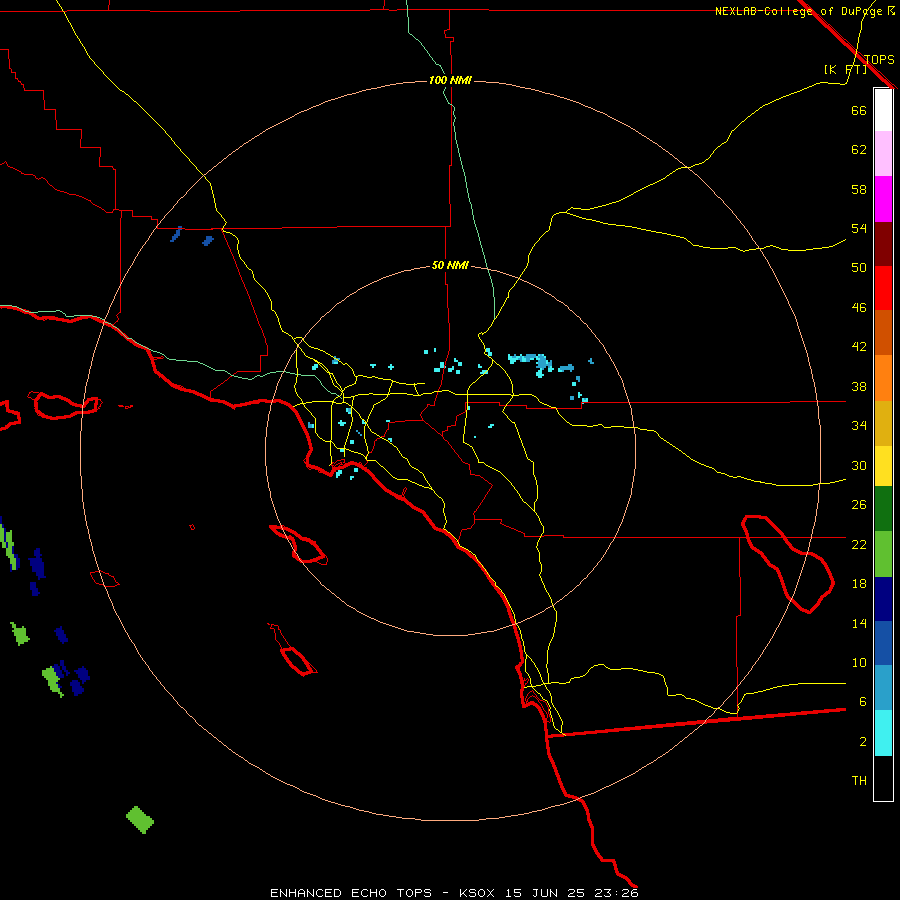The height and width of the screenshot is (900, 900).
Task: Choose the dark maroon legend swatch
Action: pos(883,243)
